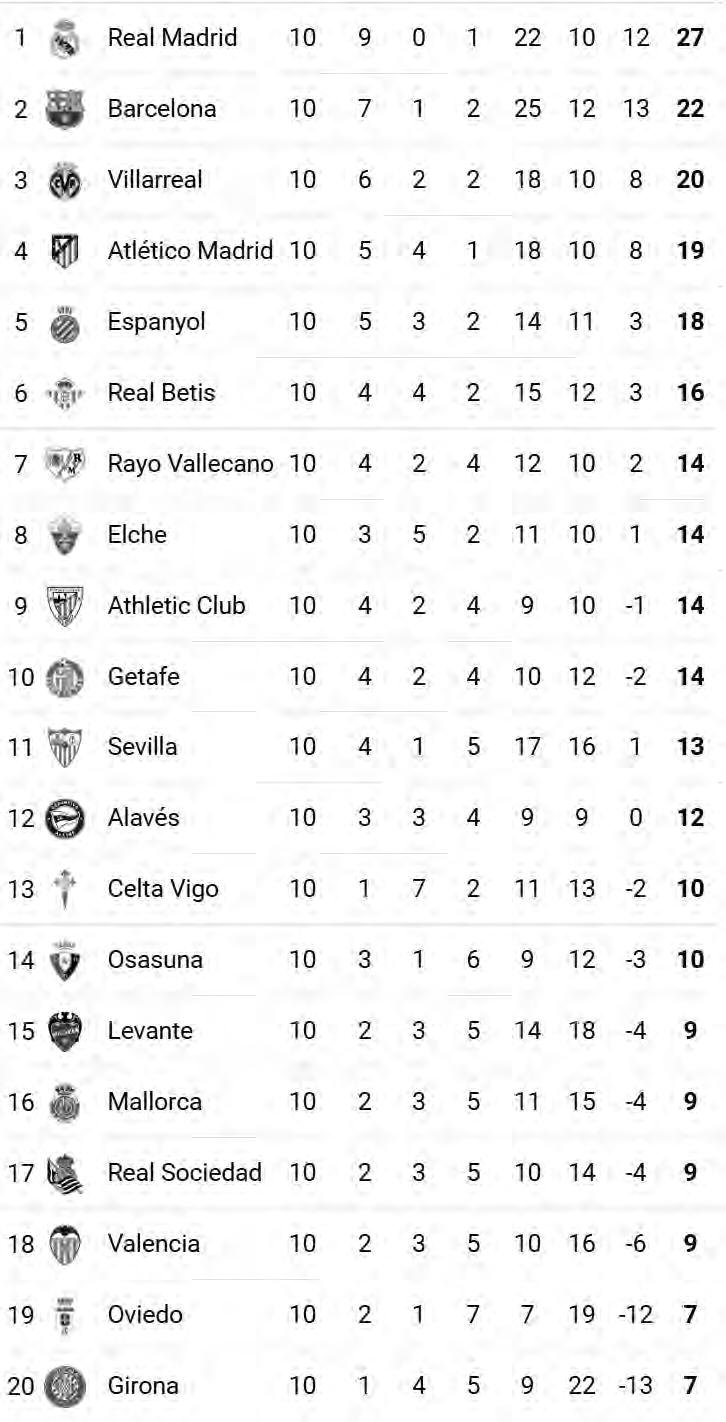The height and width of the screenshot is (1422, 726).
Task: Click the Rayo Vallecano crest icon
Action: click(x=65, y=464)
